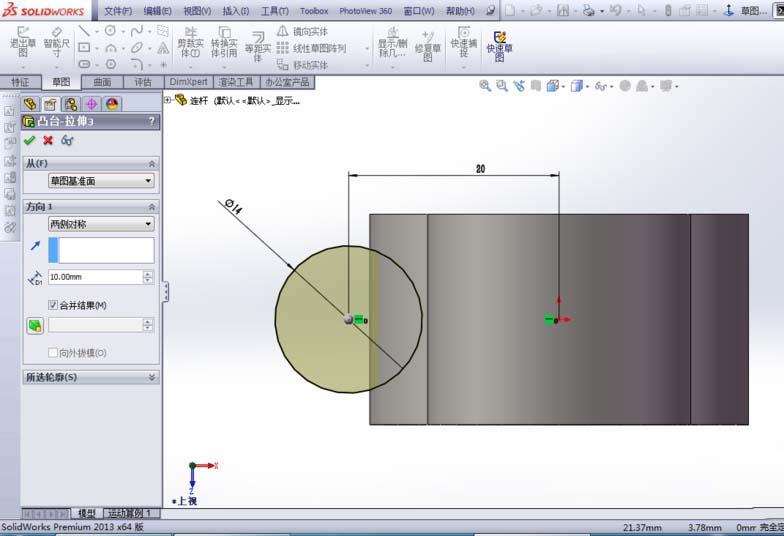Select the 智能尺寸 smart dimension tool

pos(56,44)
